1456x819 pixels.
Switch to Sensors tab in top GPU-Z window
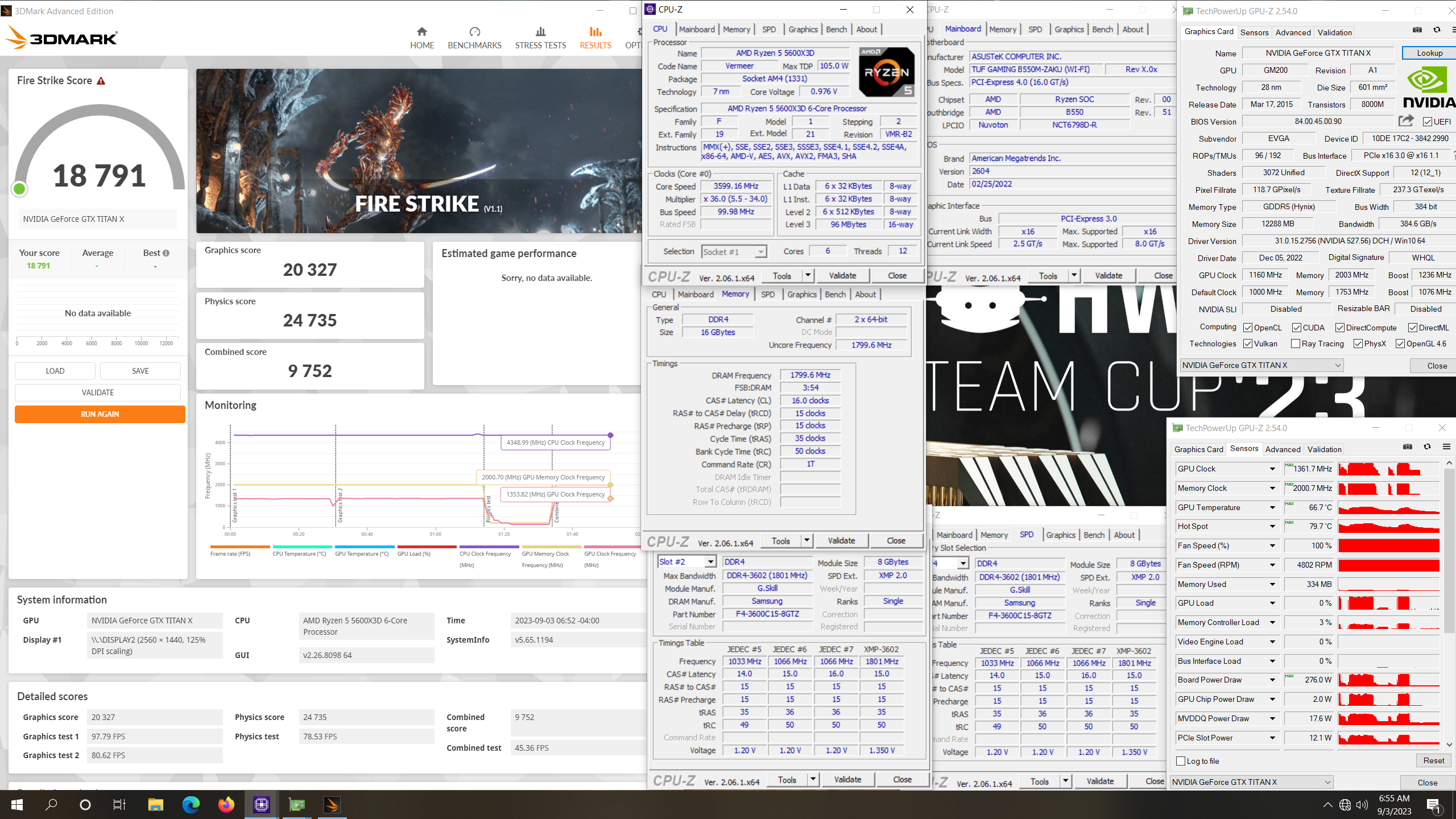coord(1255,32)
